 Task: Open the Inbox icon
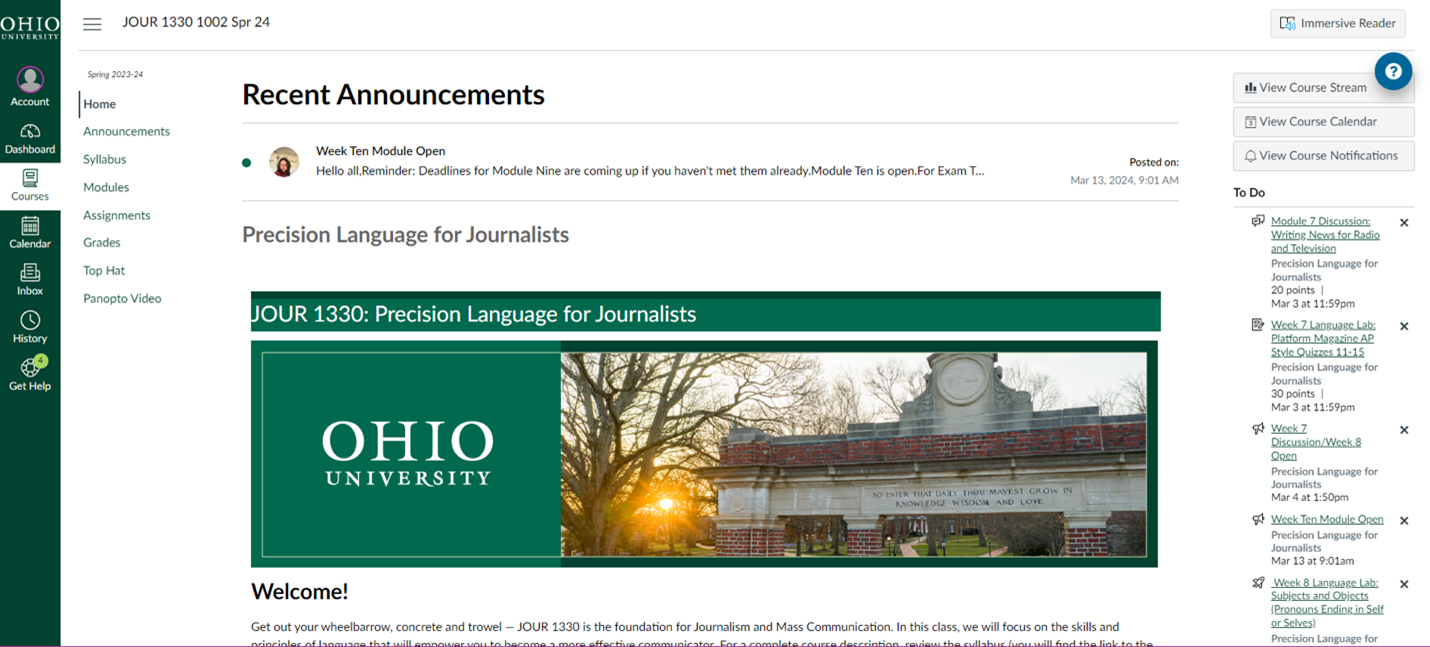click(x=30, y=273)
